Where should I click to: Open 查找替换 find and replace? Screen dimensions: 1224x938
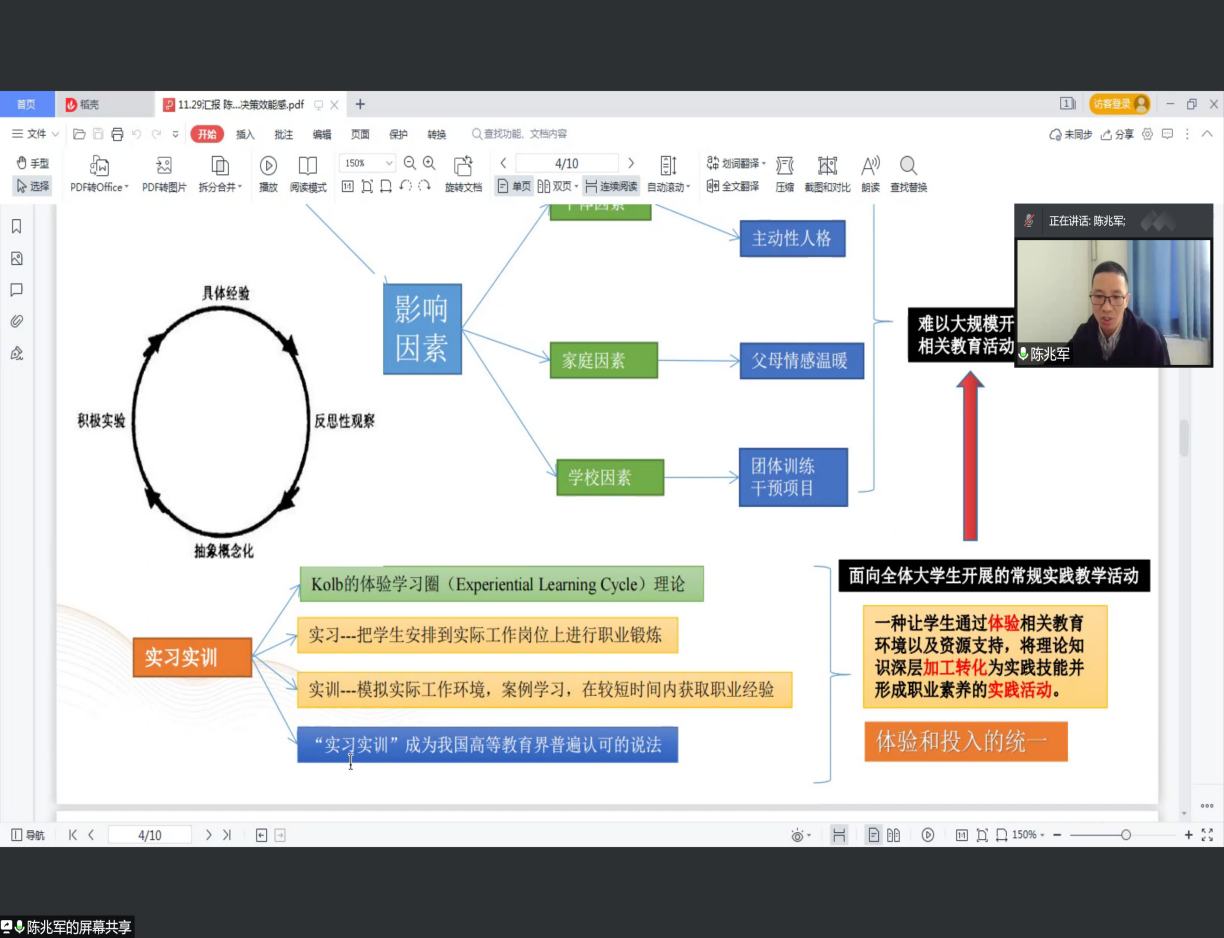(908, 166)
